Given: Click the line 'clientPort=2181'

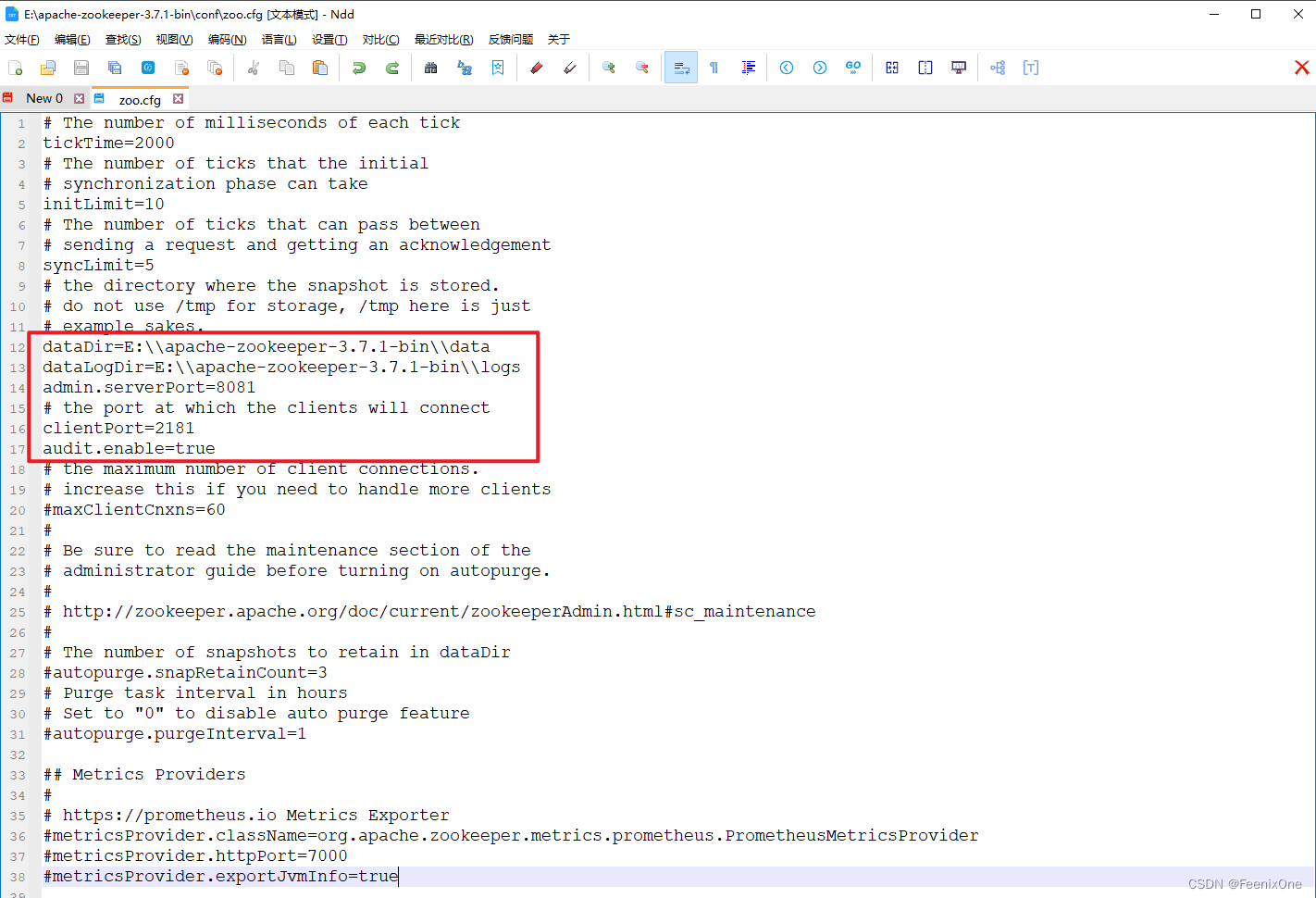Looking at the screenshot, I should tap(118, 428).
